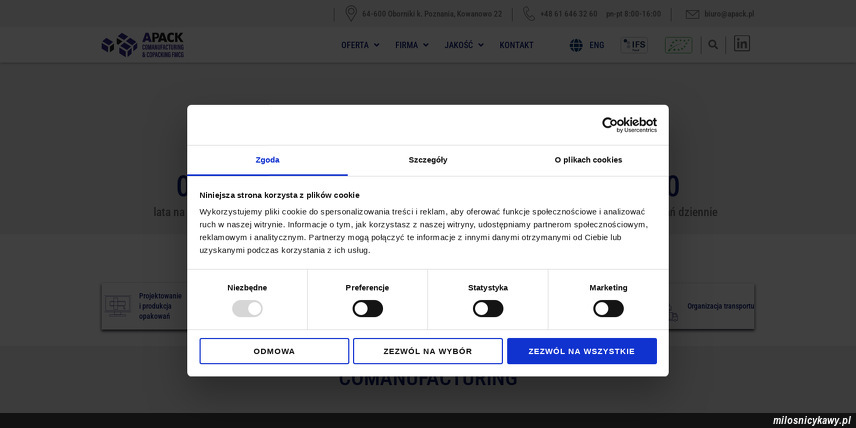Click the globe language icon
The image size is (856, 428).
[576, 45]
